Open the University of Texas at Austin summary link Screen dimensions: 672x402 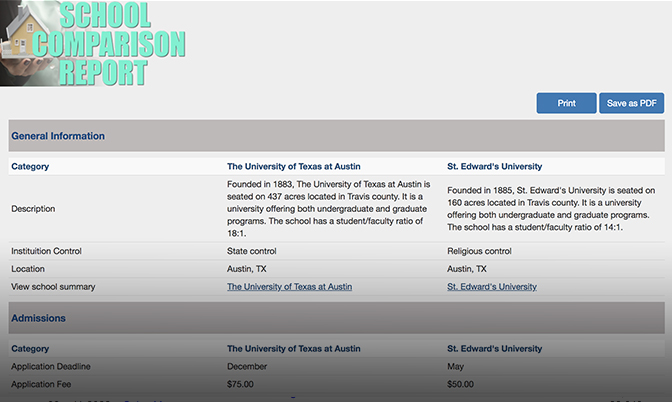click(x=289, y=287)
